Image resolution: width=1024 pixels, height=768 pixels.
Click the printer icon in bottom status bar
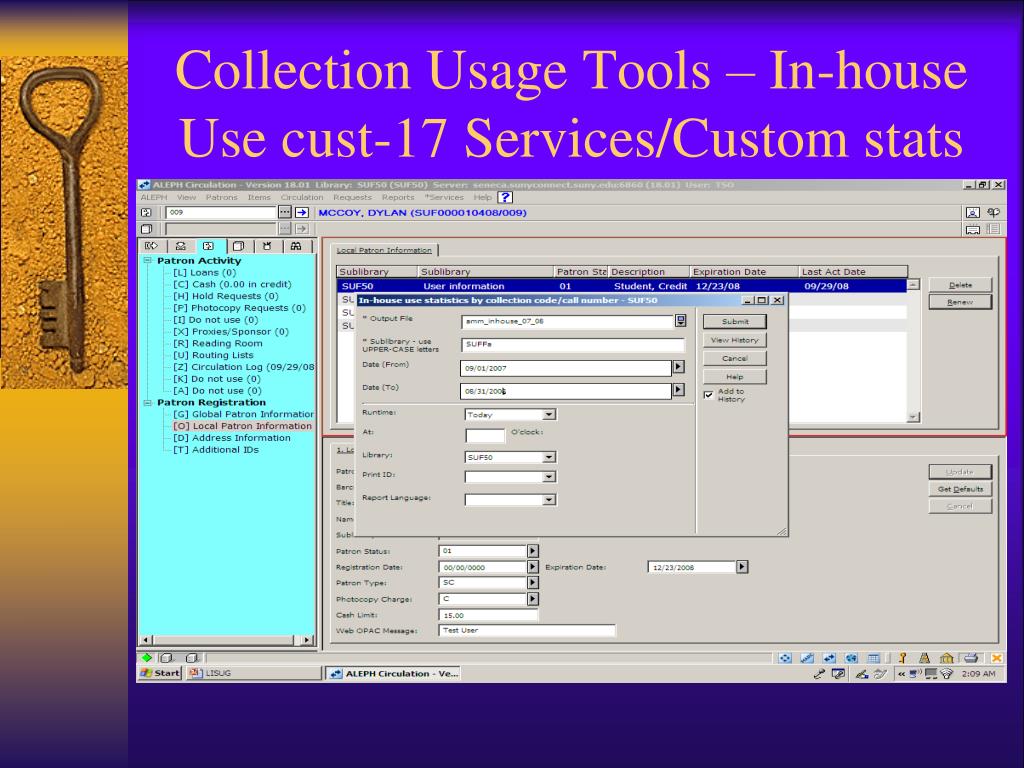(x=971, y=658)
